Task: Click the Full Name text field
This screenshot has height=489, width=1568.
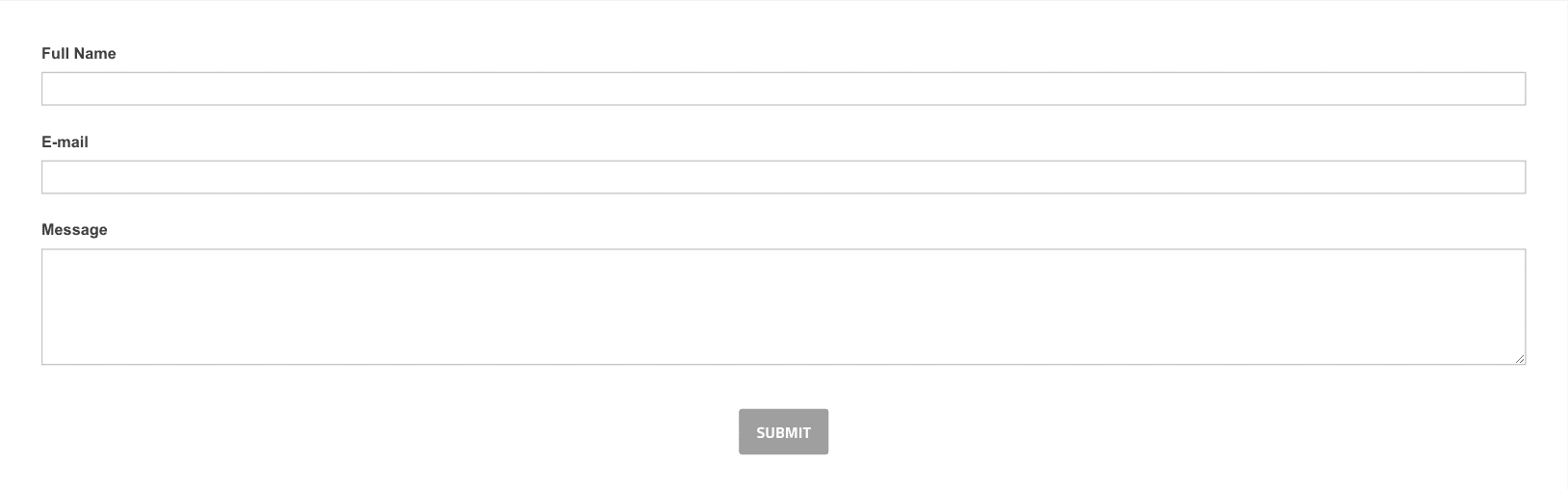Action: [783, 89]
